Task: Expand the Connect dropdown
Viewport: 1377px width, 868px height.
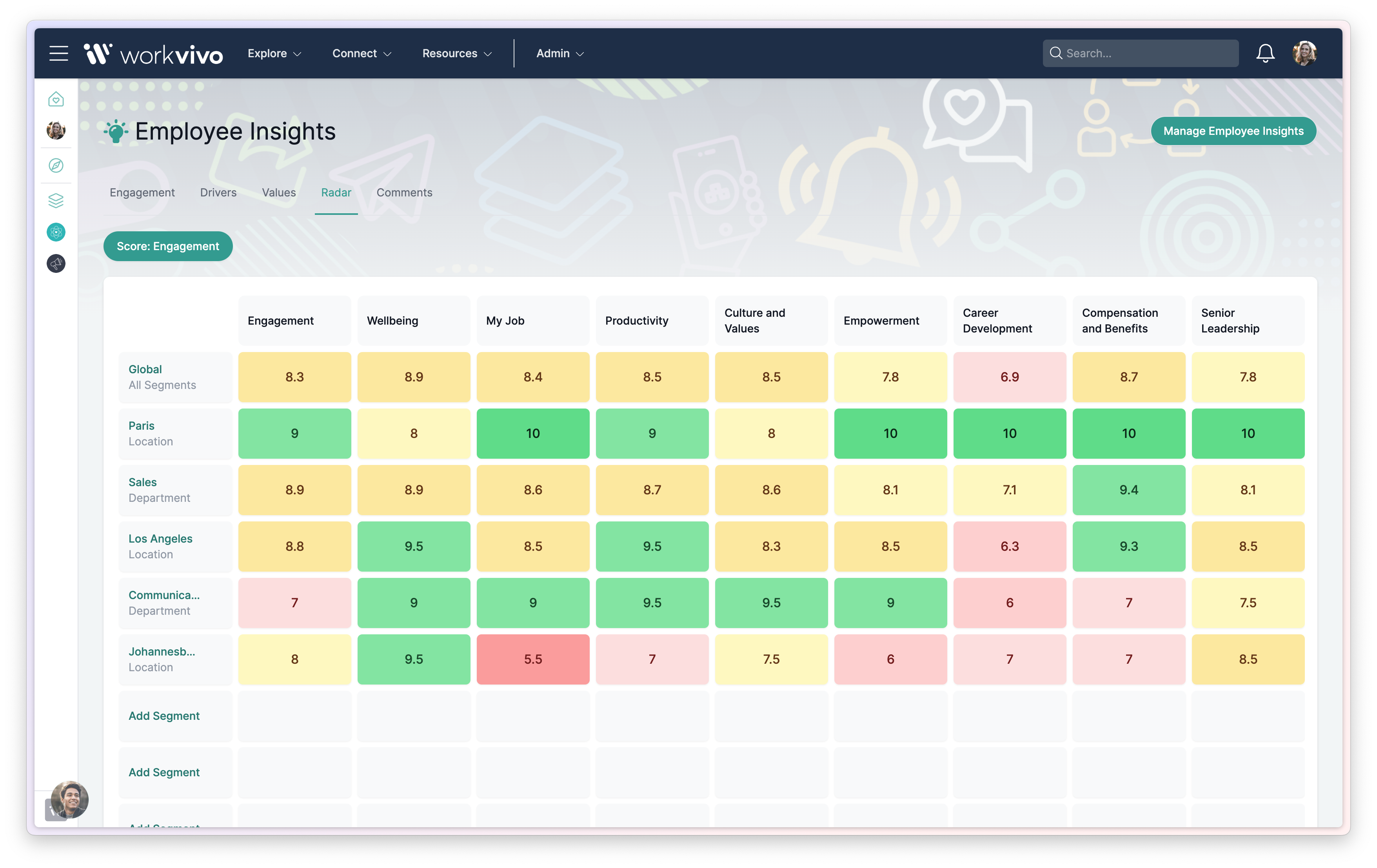Action: (361, 53)
